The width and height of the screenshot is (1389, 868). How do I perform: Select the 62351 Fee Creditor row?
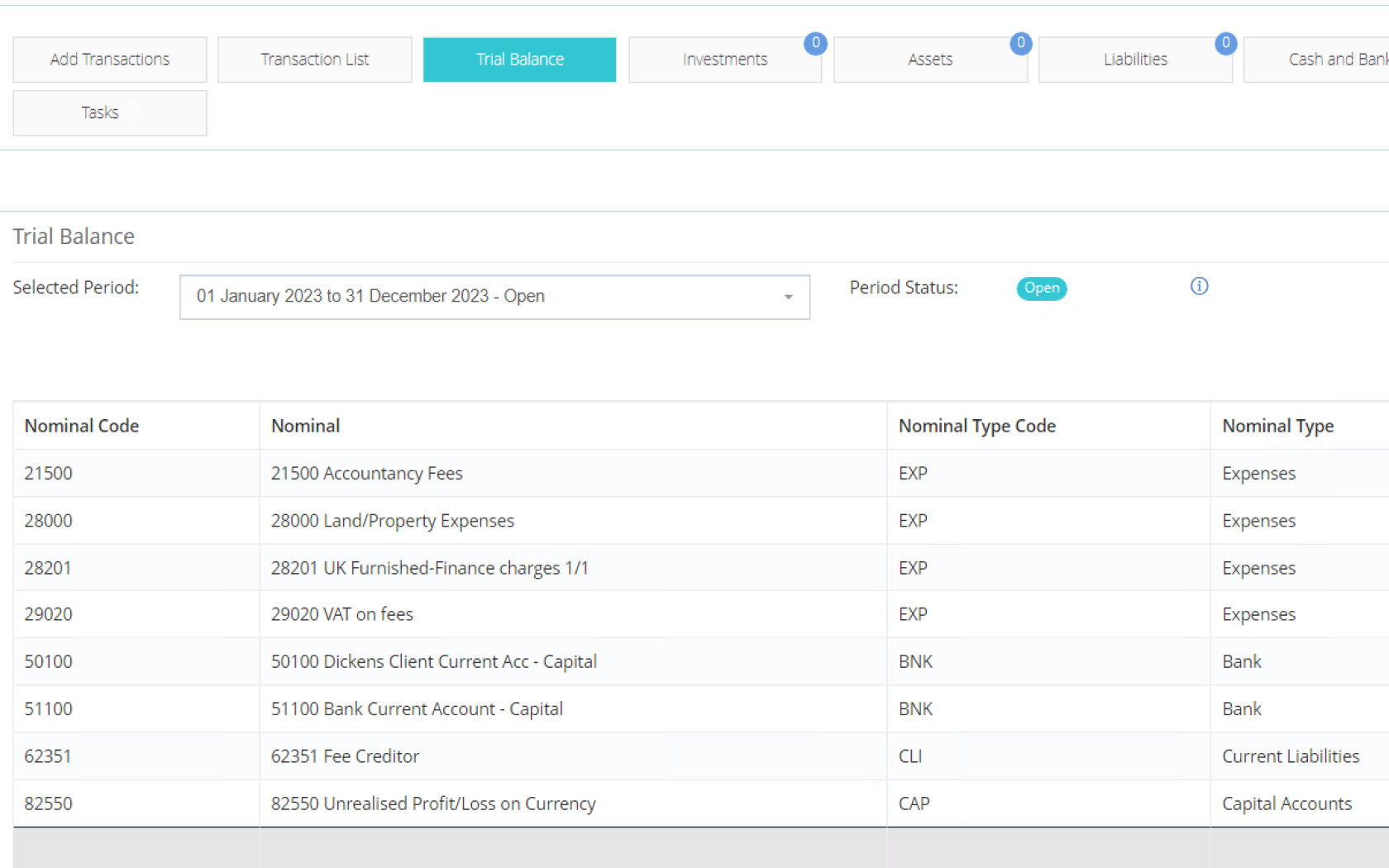tap(345, 756)
